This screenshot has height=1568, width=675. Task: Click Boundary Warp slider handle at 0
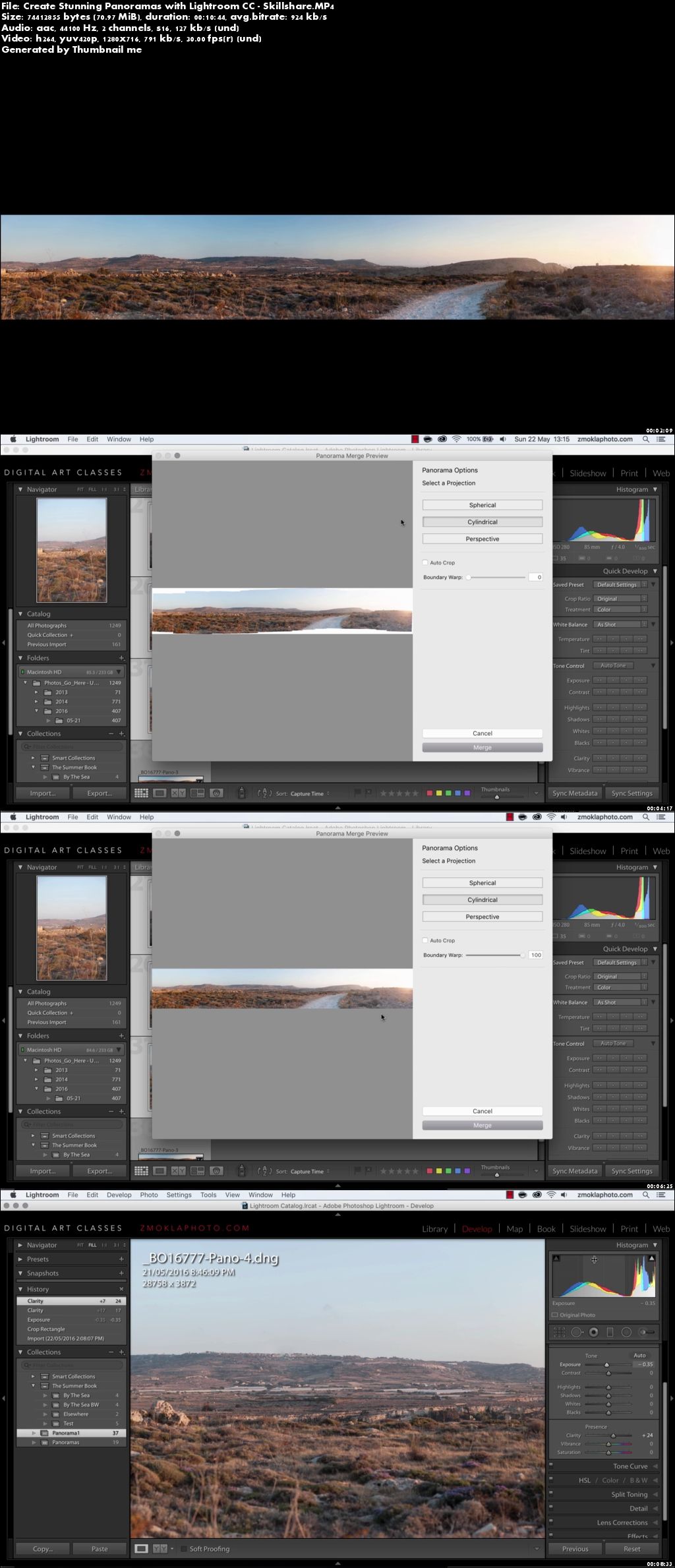coord(468,577)
